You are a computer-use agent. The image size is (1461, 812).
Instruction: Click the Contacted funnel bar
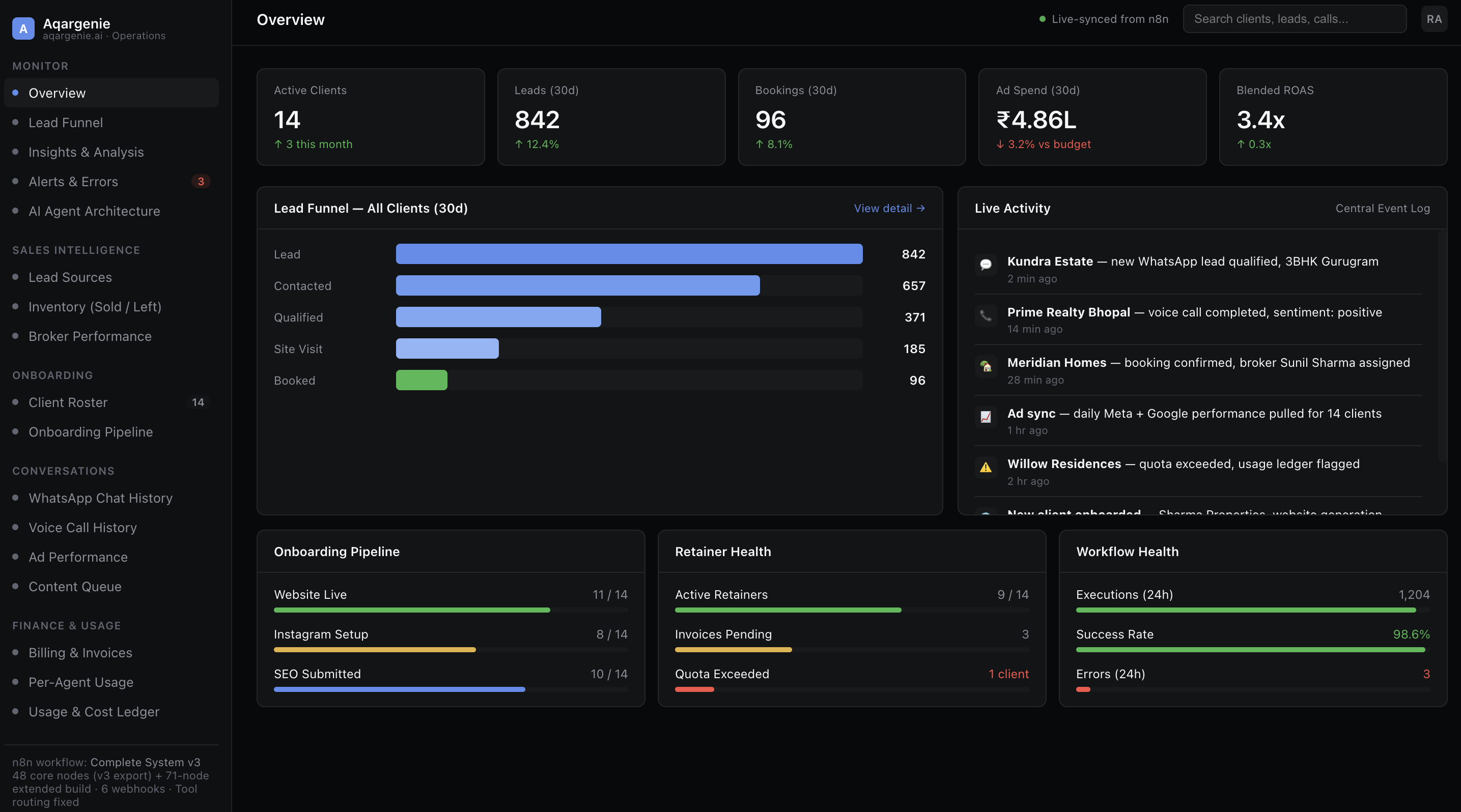tap(577, 285)
